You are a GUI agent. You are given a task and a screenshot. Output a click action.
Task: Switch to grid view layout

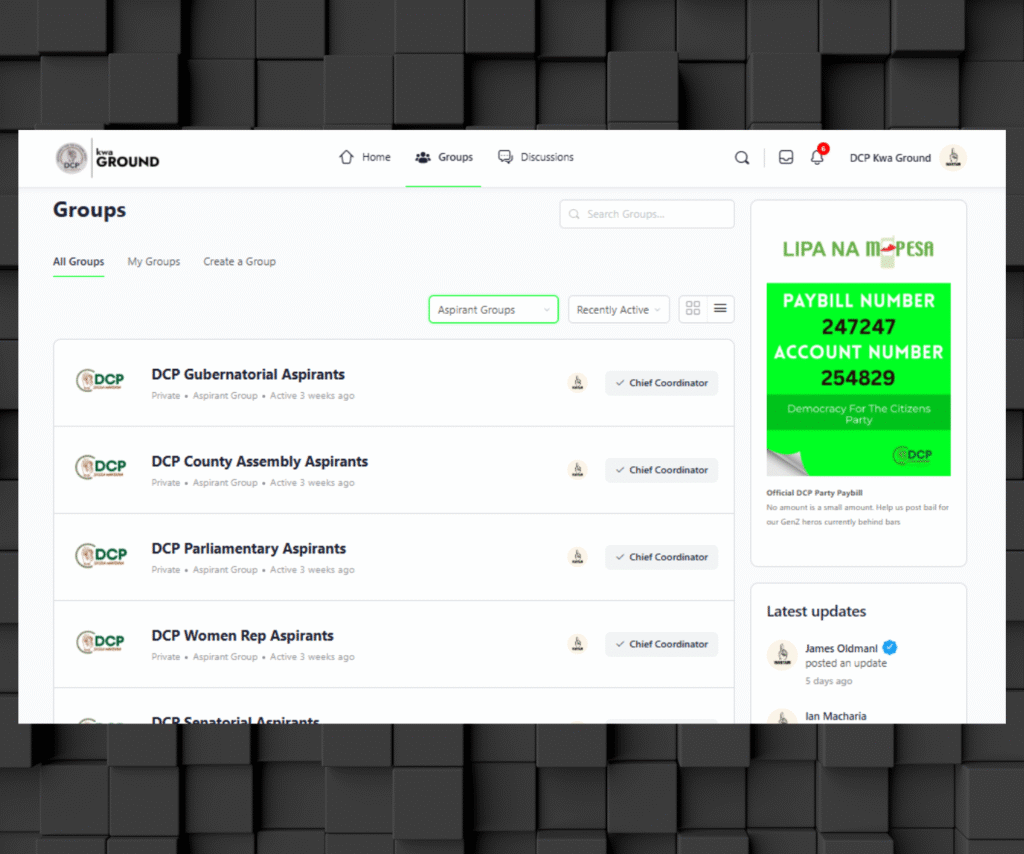pos(693,309)
